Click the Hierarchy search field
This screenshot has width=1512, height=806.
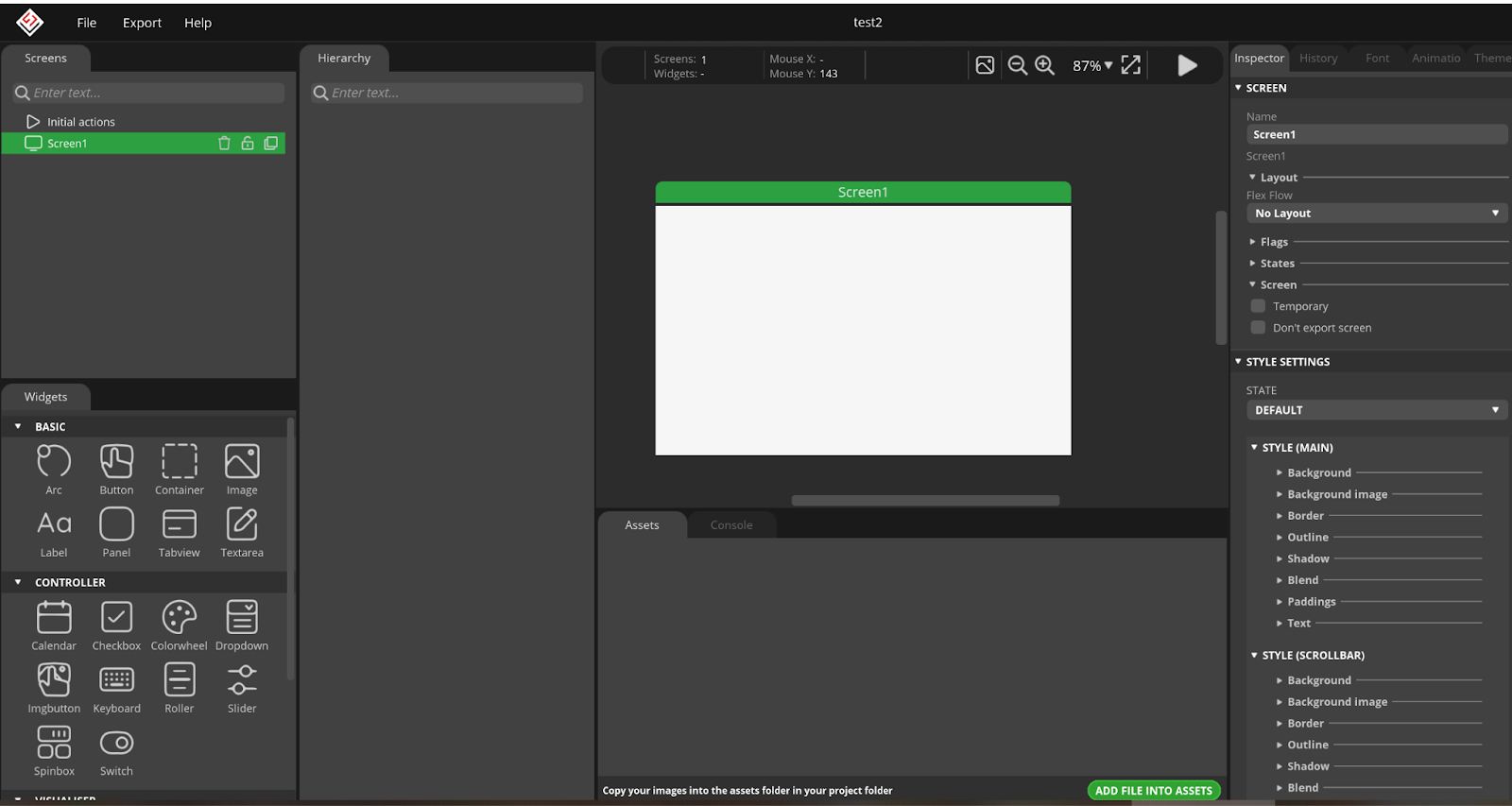[447, 93]
